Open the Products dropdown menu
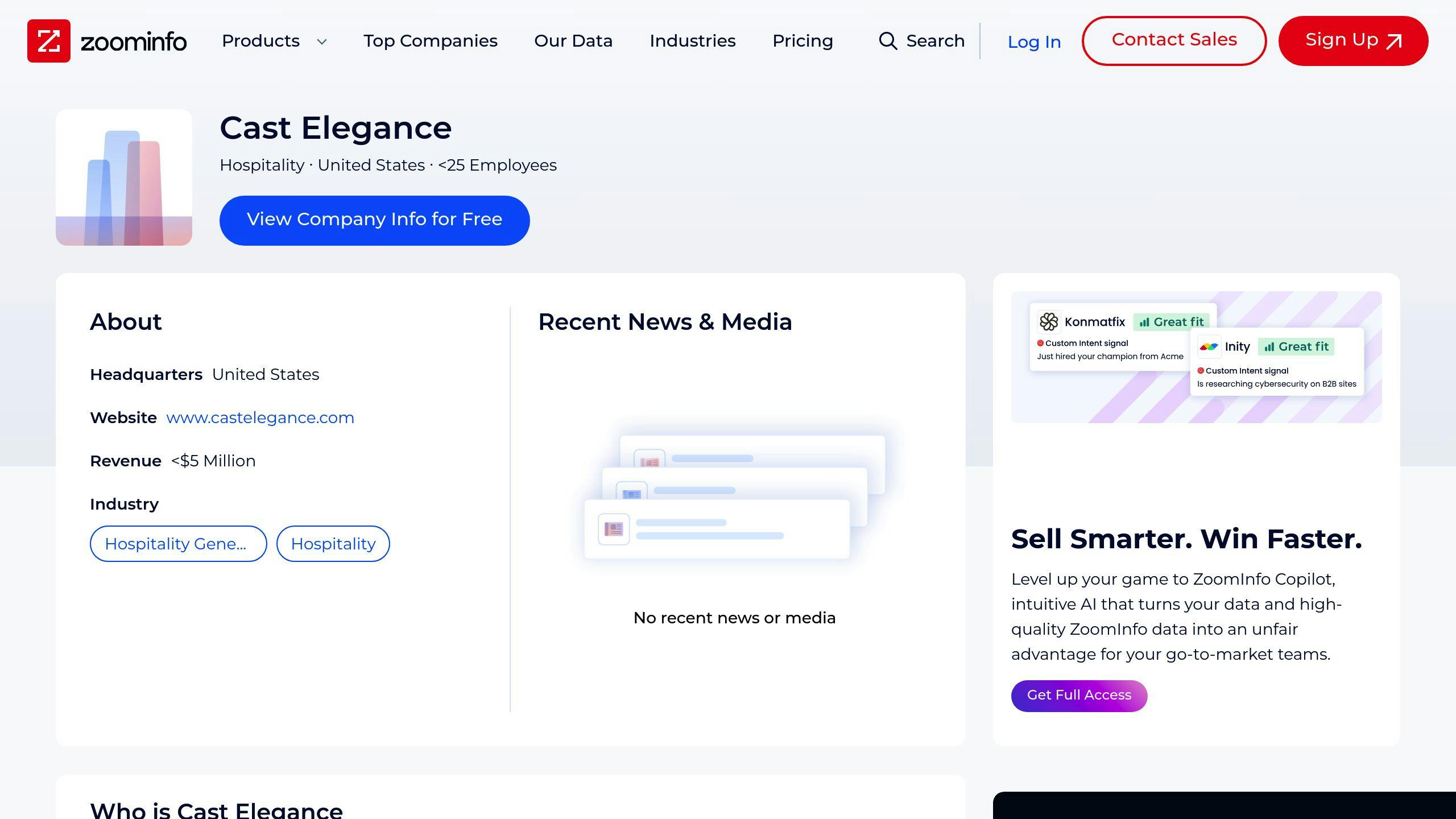This screenshot has width=1456, height=819. (275, 41)
